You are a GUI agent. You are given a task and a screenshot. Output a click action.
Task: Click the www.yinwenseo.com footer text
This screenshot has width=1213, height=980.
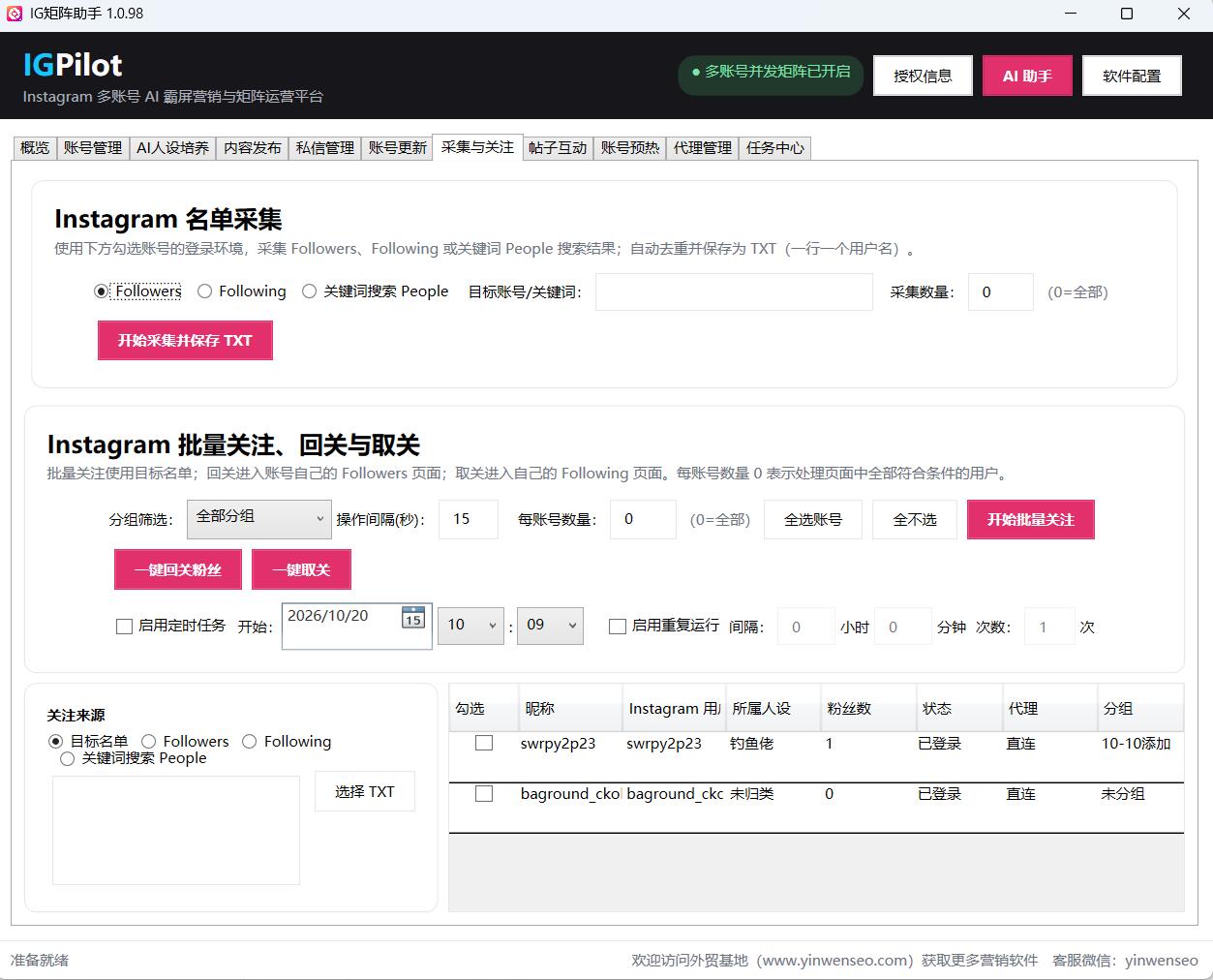835,960
